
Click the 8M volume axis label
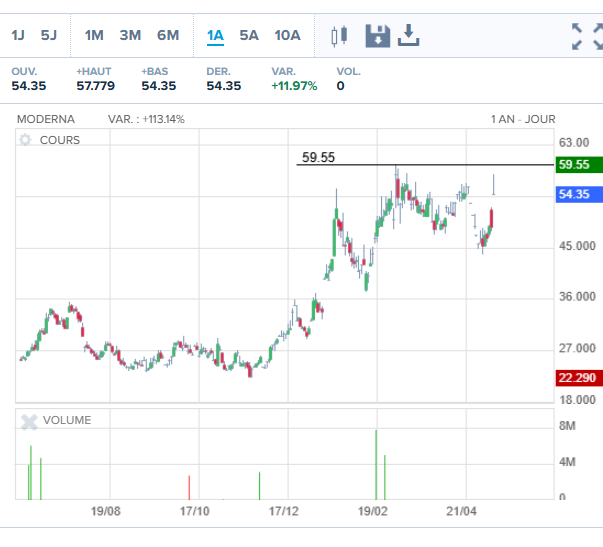pyautogui.click(x=567, y=426)
